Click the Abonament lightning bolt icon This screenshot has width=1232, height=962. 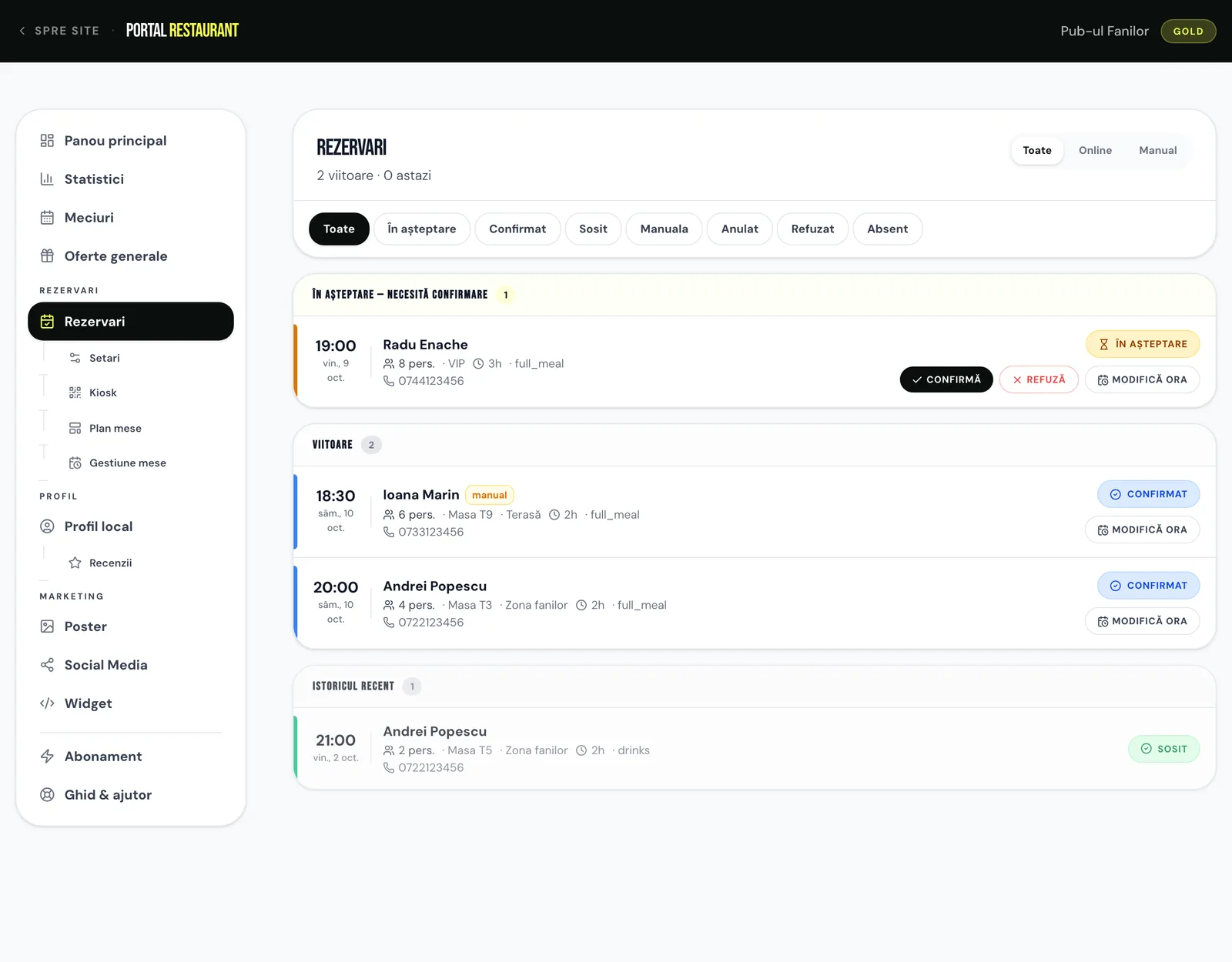tap(47, 757)
